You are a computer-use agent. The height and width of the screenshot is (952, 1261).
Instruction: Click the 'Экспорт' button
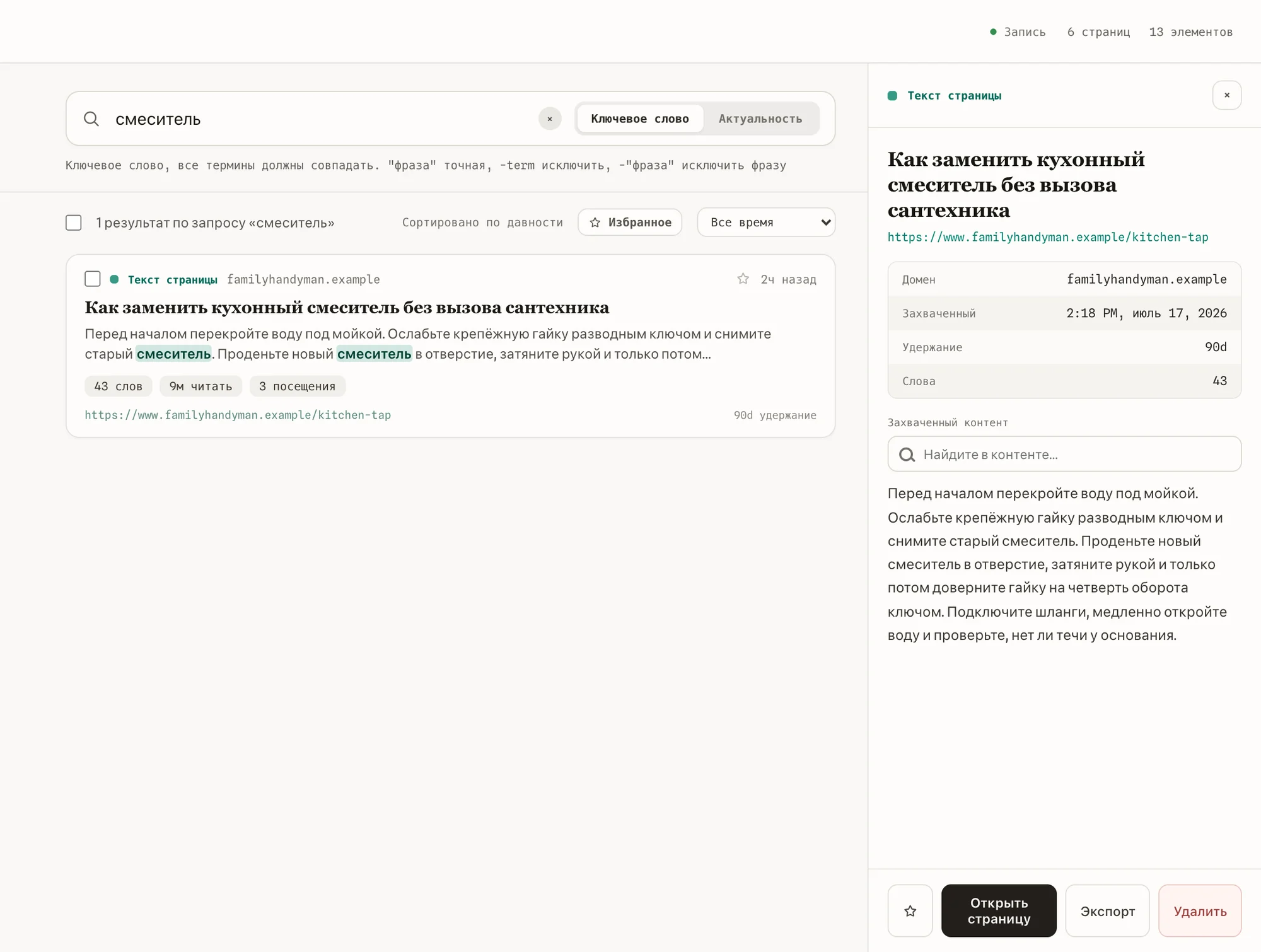point(1107,910)
